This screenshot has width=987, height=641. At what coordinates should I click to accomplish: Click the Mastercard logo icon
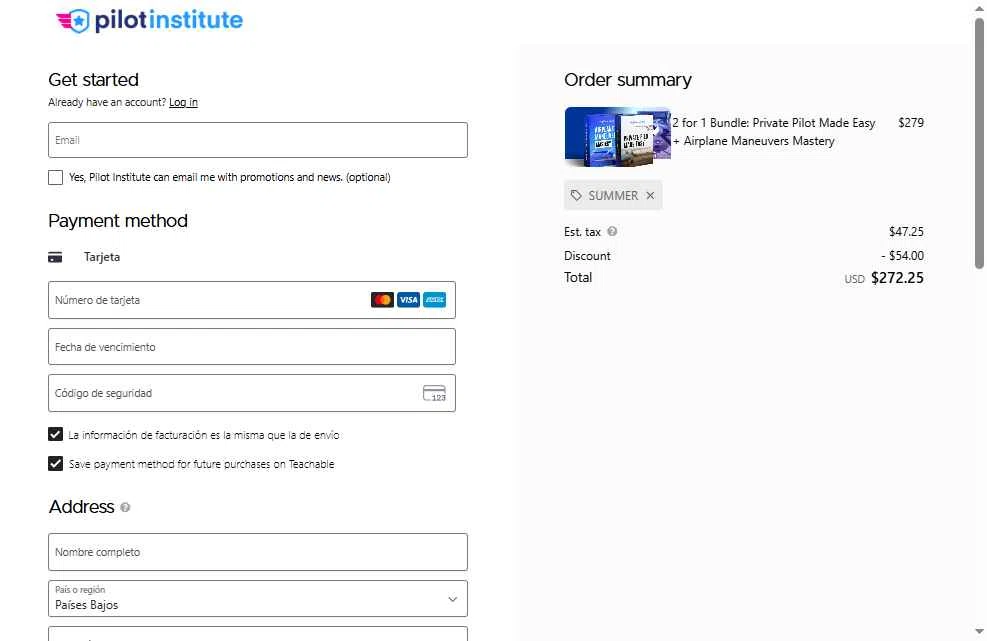[382, 300]
